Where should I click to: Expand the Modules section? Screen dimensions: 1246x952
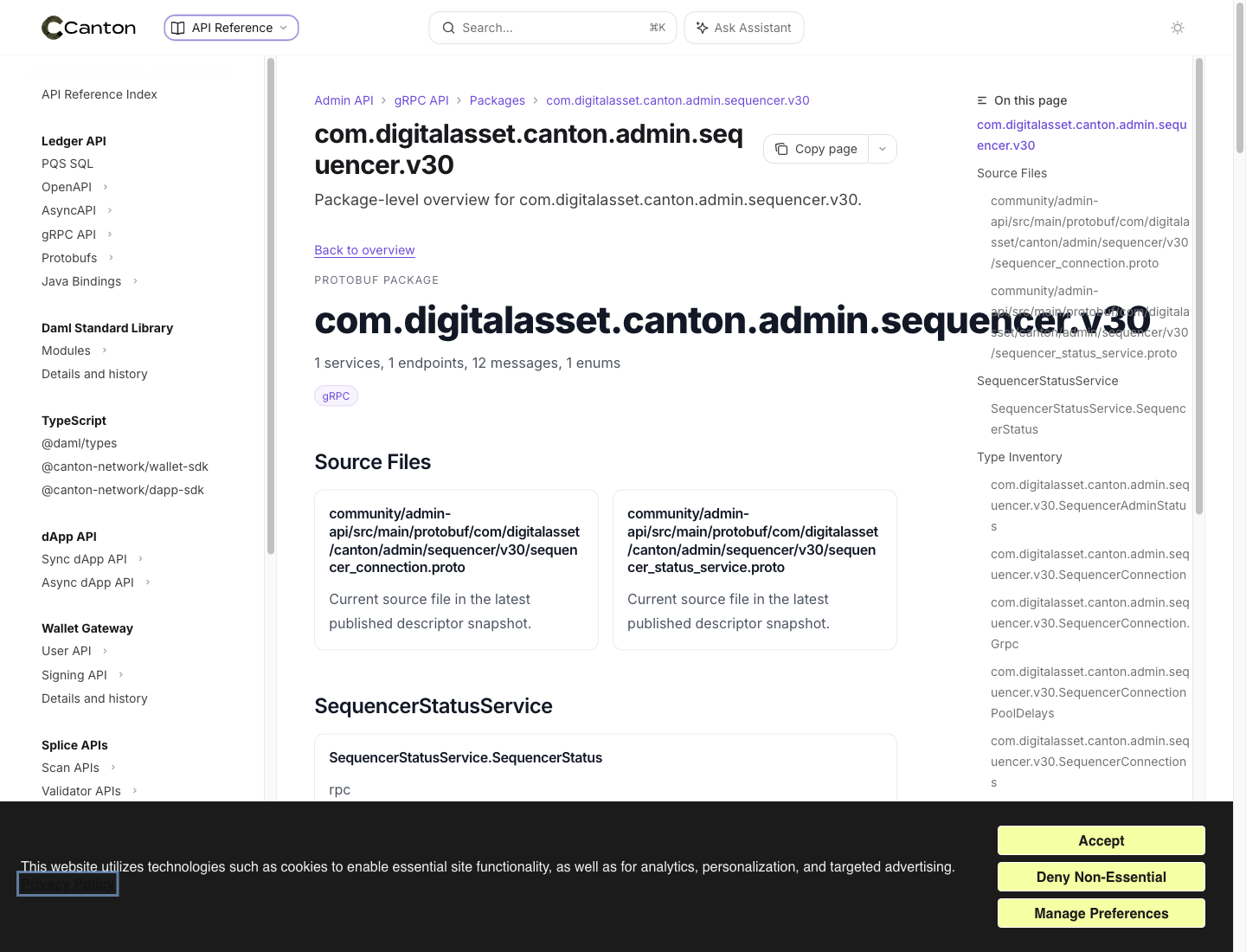pyautogui.click(x=74, y=351)
